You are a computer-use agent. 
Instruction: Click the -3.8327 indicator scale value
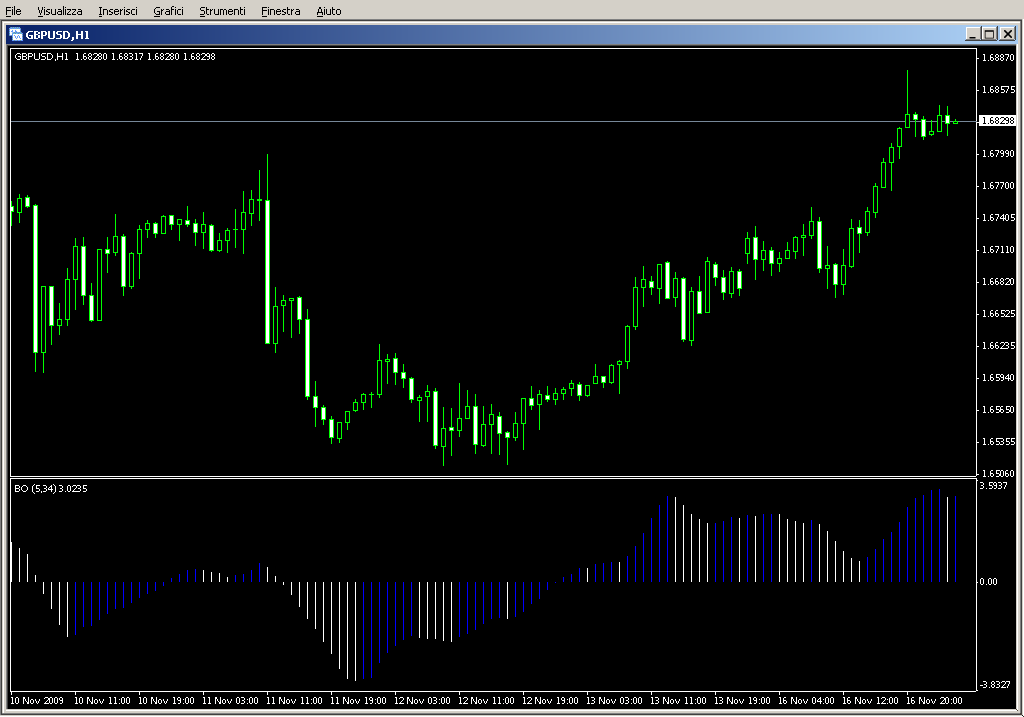pos(995,684)
